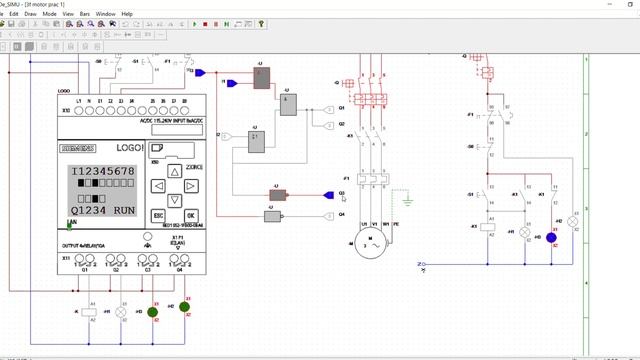
Task: Toggle the Q circuit breaker on power lines
Action: (365, 88)
